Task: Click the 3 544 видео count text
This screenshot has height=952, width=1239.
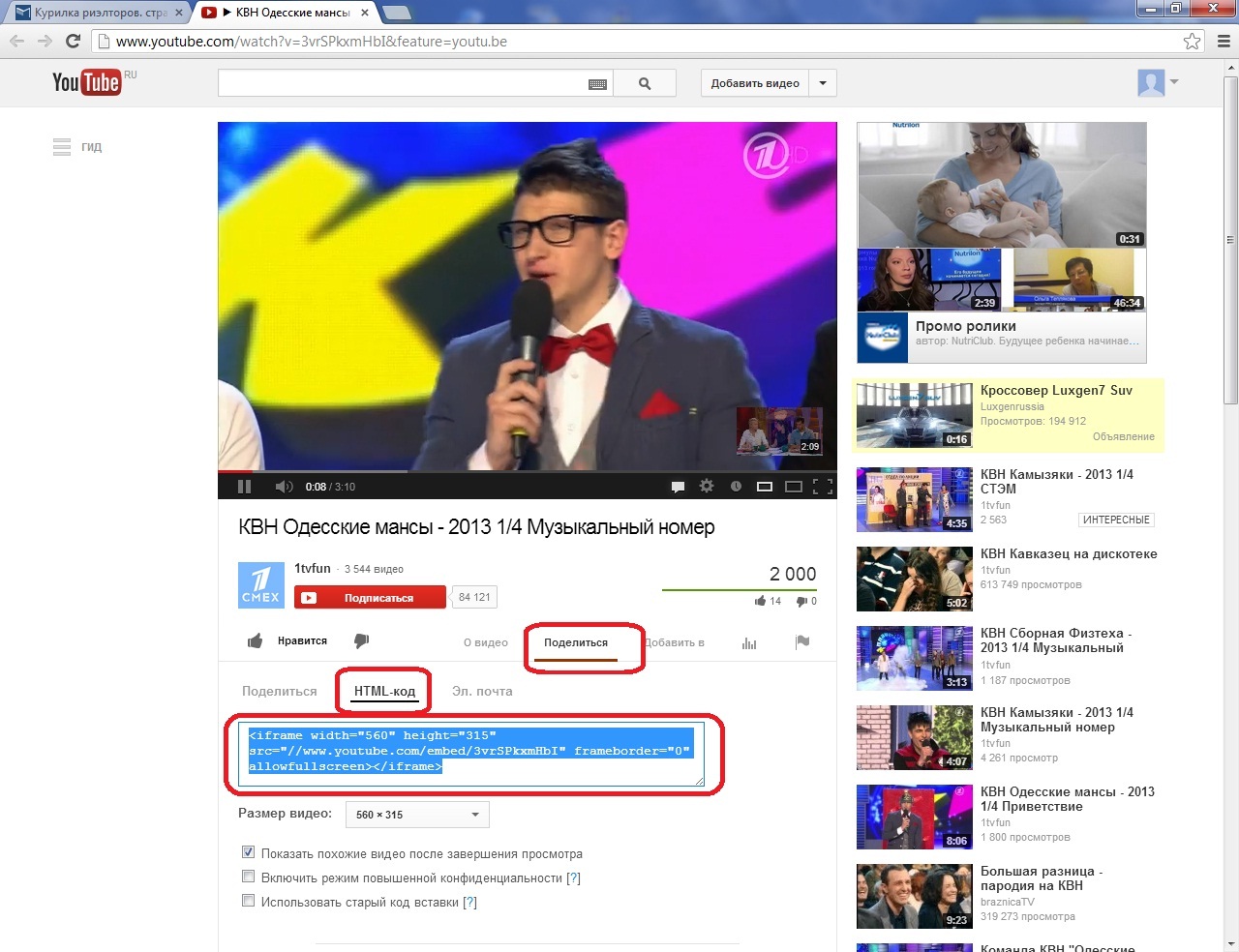Action: coord(374,569)
